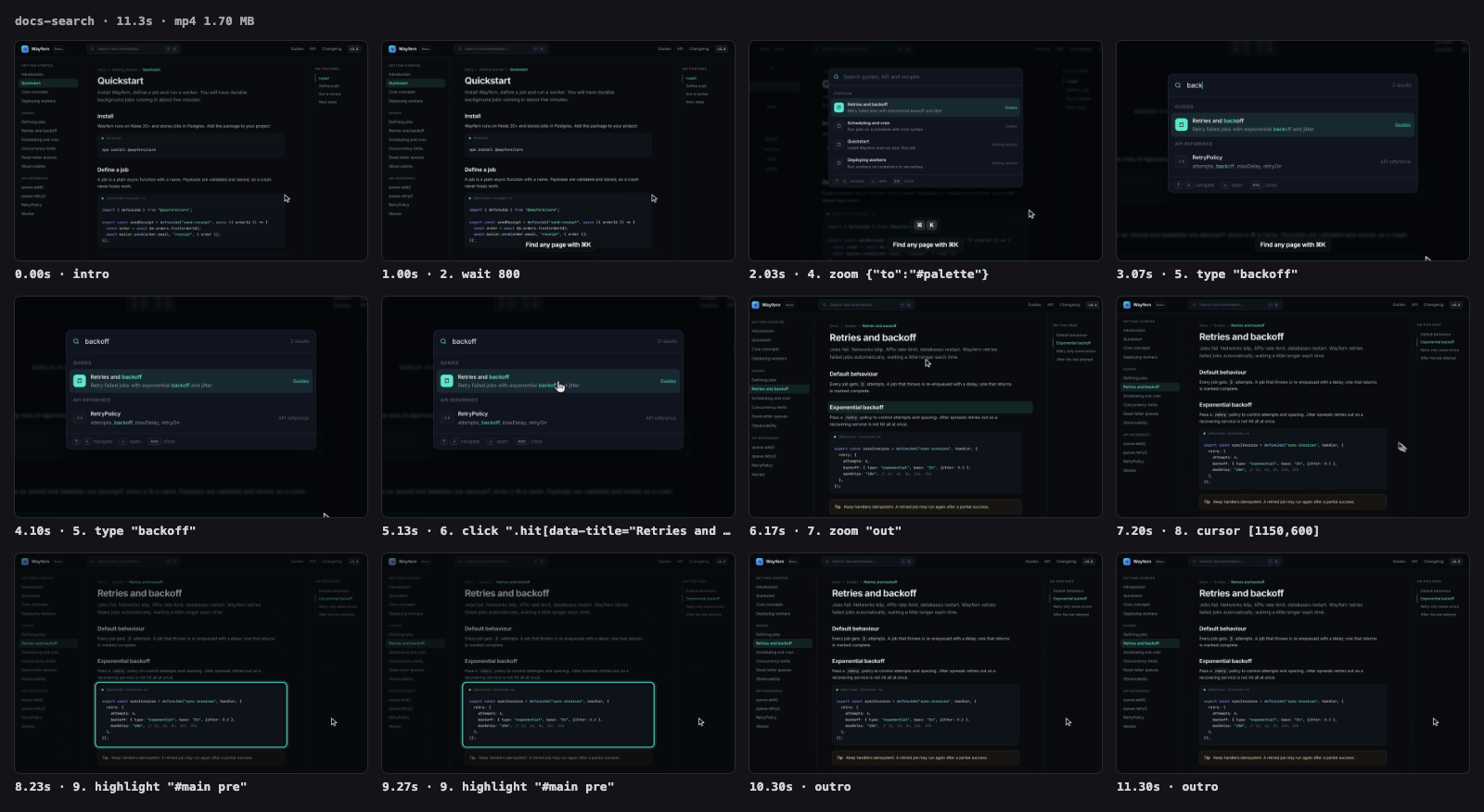This screenshot has height=812, width=1484.
Task: Select the header text "docs-search · 11.3s · mp4 1.70 MB"
Action: [134, 20]
